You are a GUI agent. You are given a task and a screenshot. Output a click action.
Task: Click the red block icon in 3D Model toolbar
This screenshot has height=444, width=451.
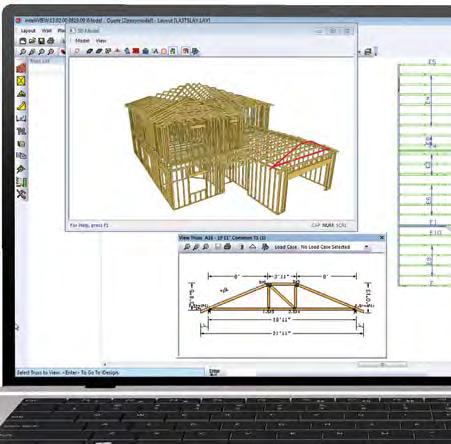pyautogui.click(x=136, y=51)
